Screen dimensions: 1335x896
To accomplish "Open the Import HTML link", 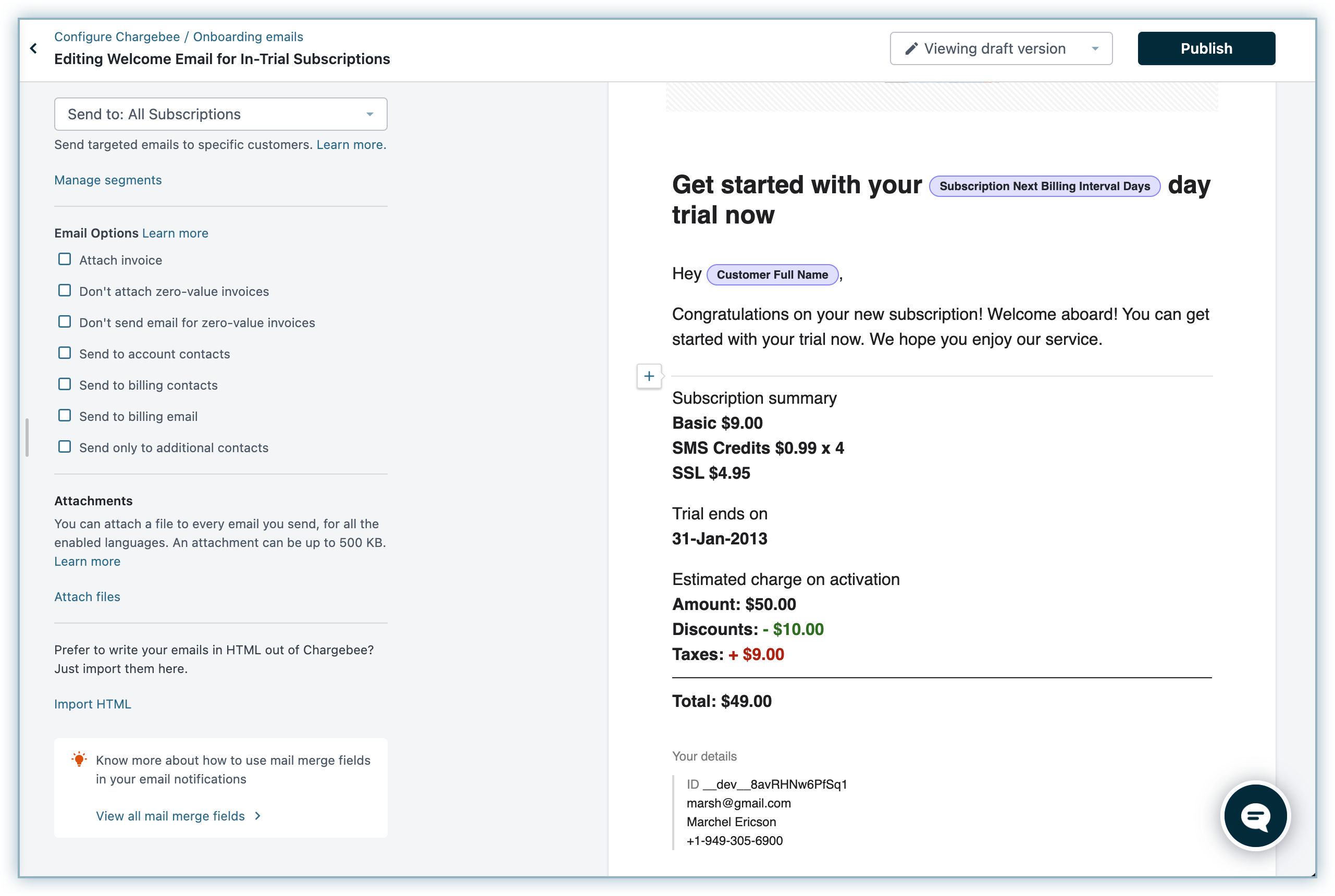I will 93,704.
